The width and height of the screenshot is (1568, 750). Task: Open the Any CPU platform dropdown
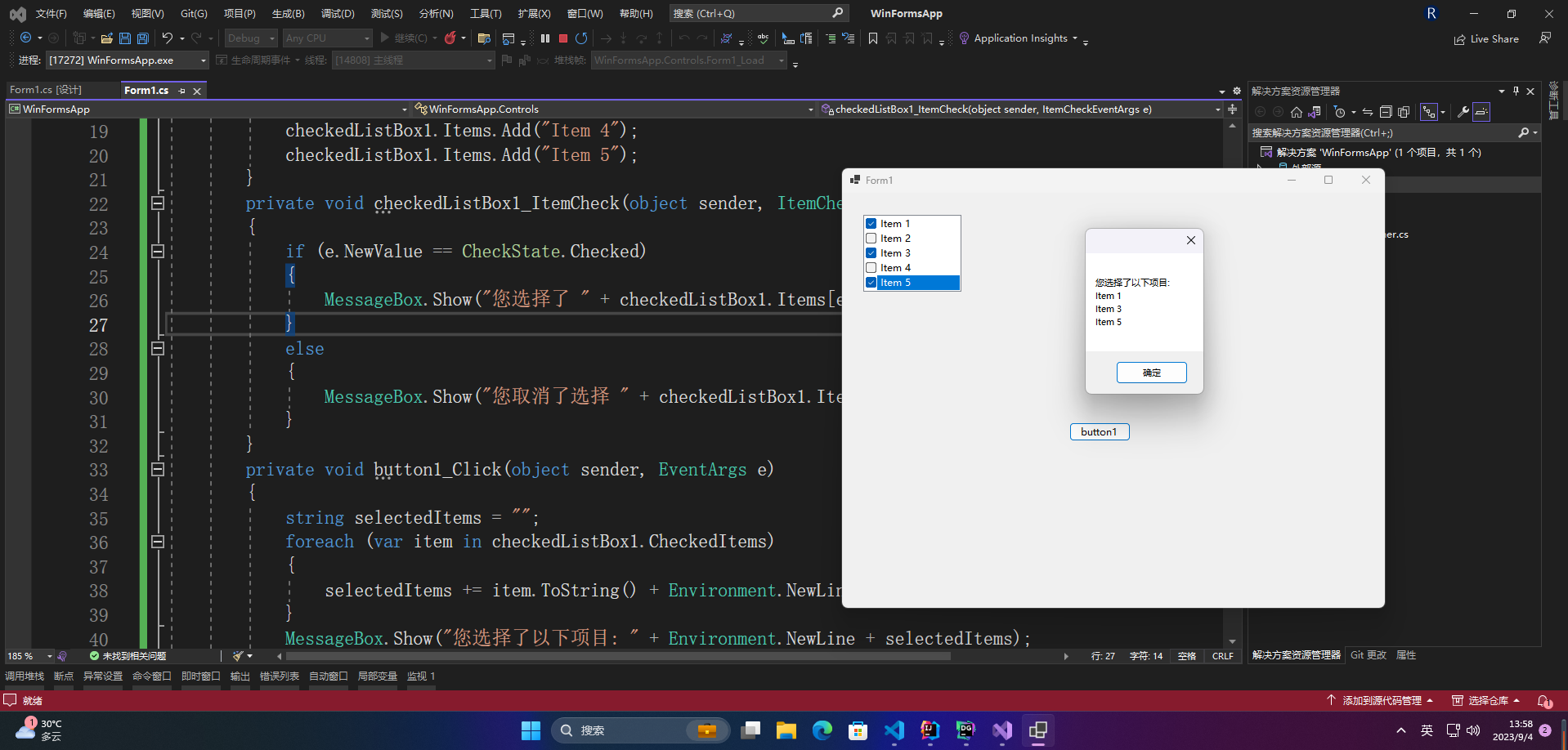327,38
